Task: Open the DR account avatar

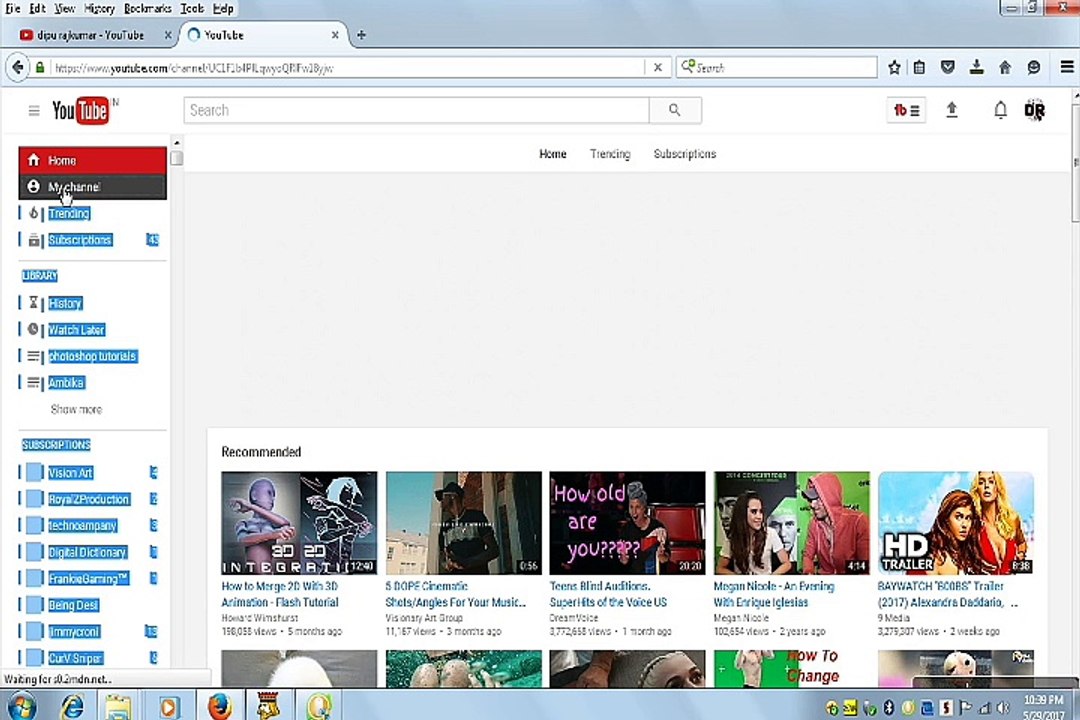Action: 1035,110
